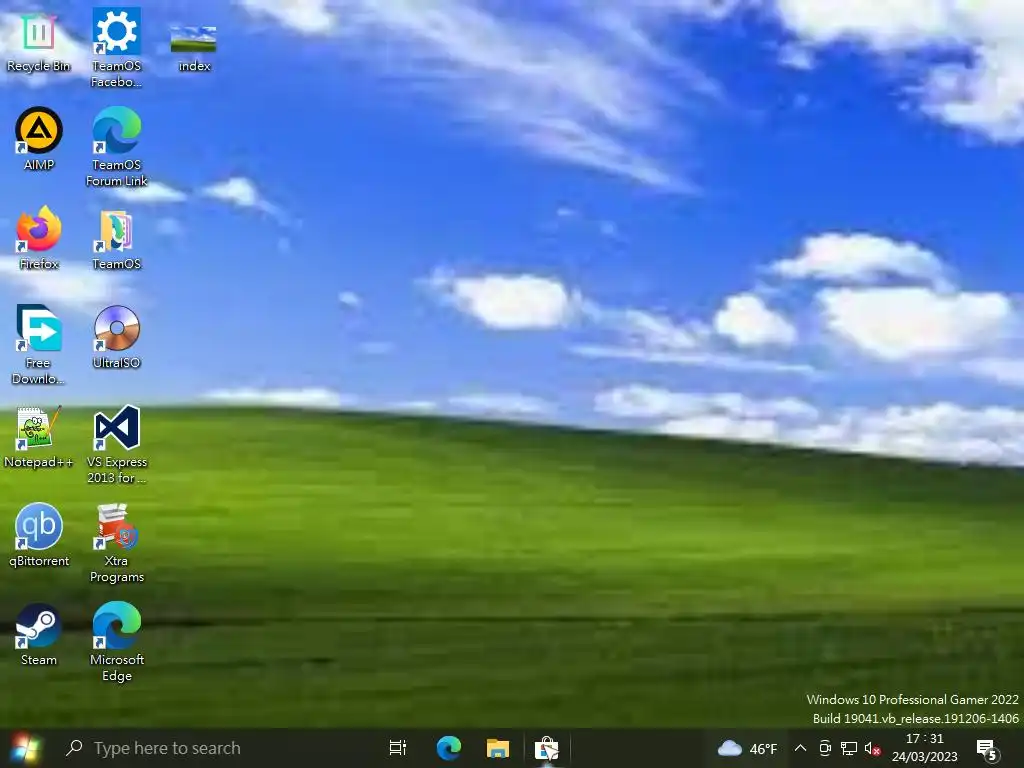Viewport: 1024px width, 768px height.
Task: Launch Free Download Manager shortcut
Action: click(x=39, y=345)
